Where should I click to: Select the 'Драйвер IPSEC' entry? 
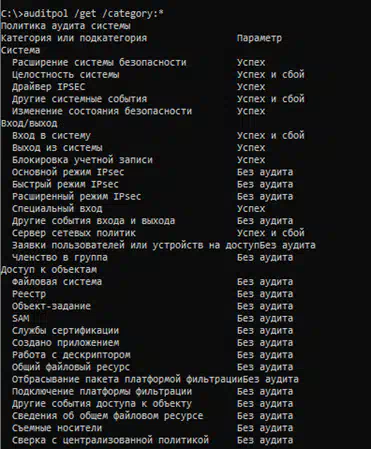click(49, 87)
